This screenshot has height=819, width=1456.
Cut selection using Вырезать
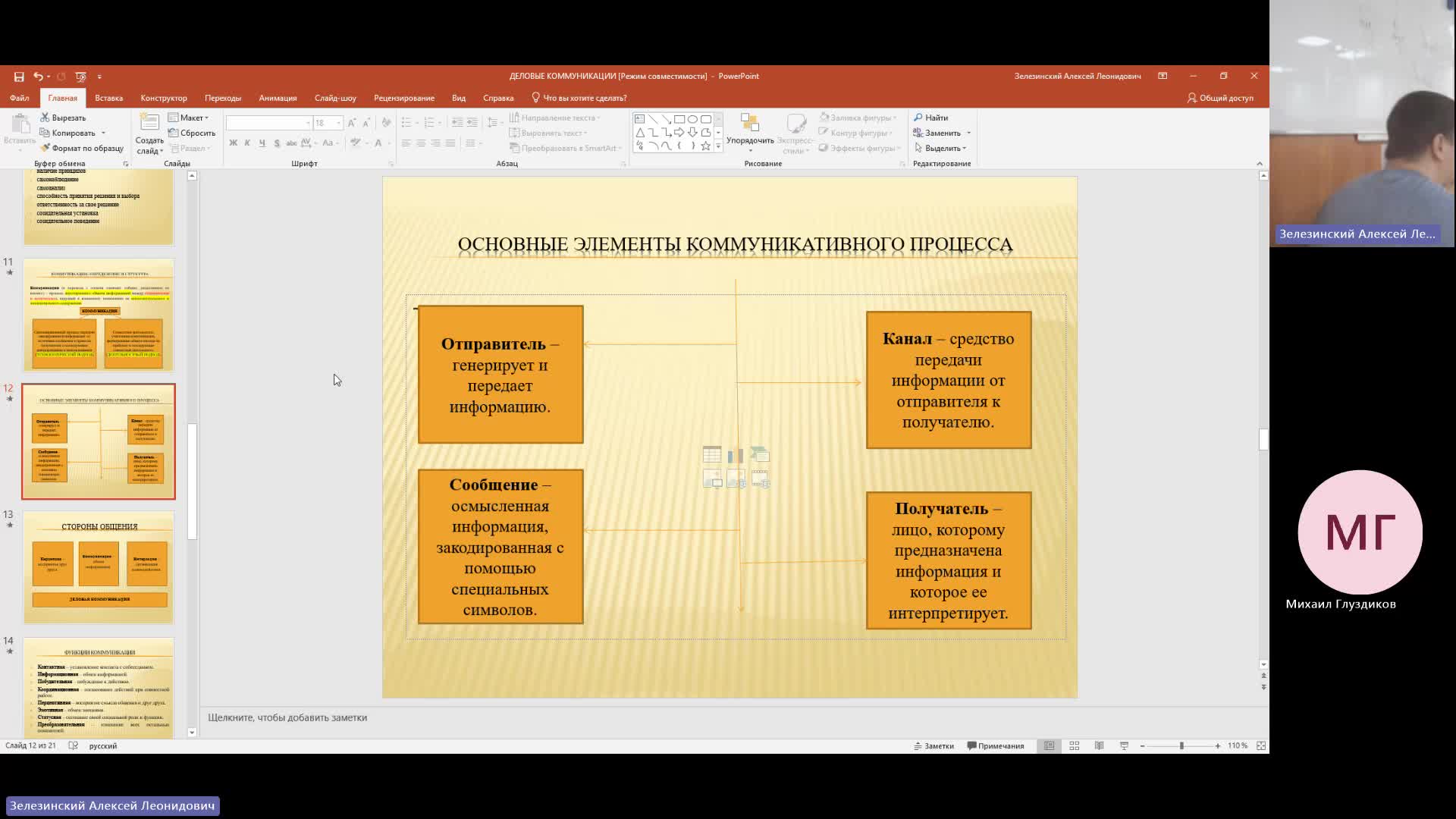(63, 118)
